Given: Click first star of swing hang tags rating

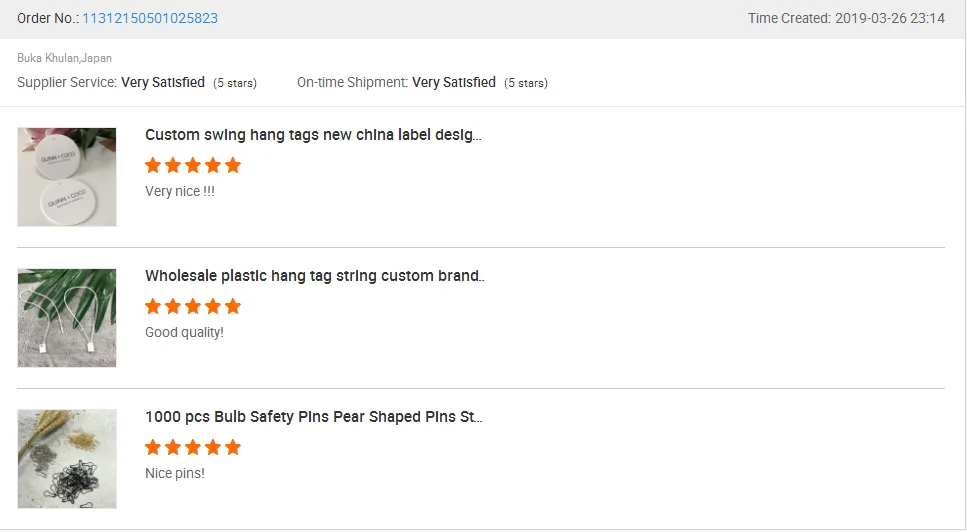Looking at the screenshot, I should 153,165.
